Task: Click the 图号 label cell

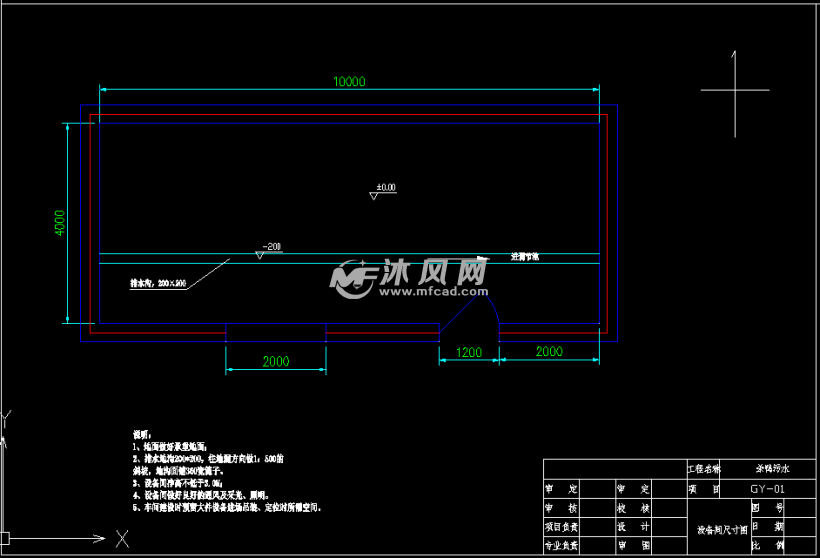Action: tap(768, 508)
